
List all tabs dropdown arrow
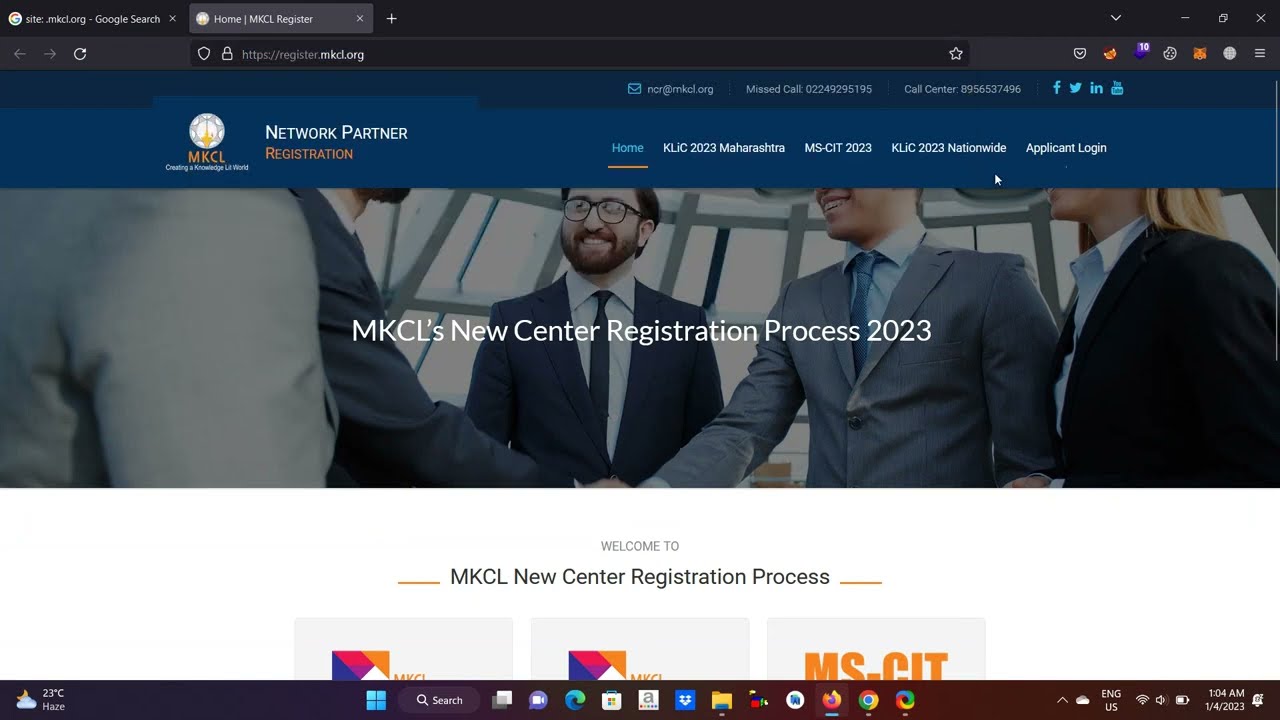click(1116, 18)
